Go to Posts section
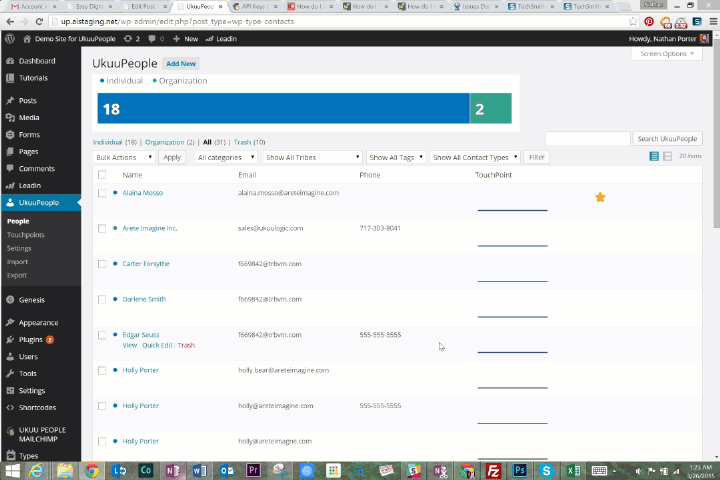720x480 pixels. pos(28,100)
